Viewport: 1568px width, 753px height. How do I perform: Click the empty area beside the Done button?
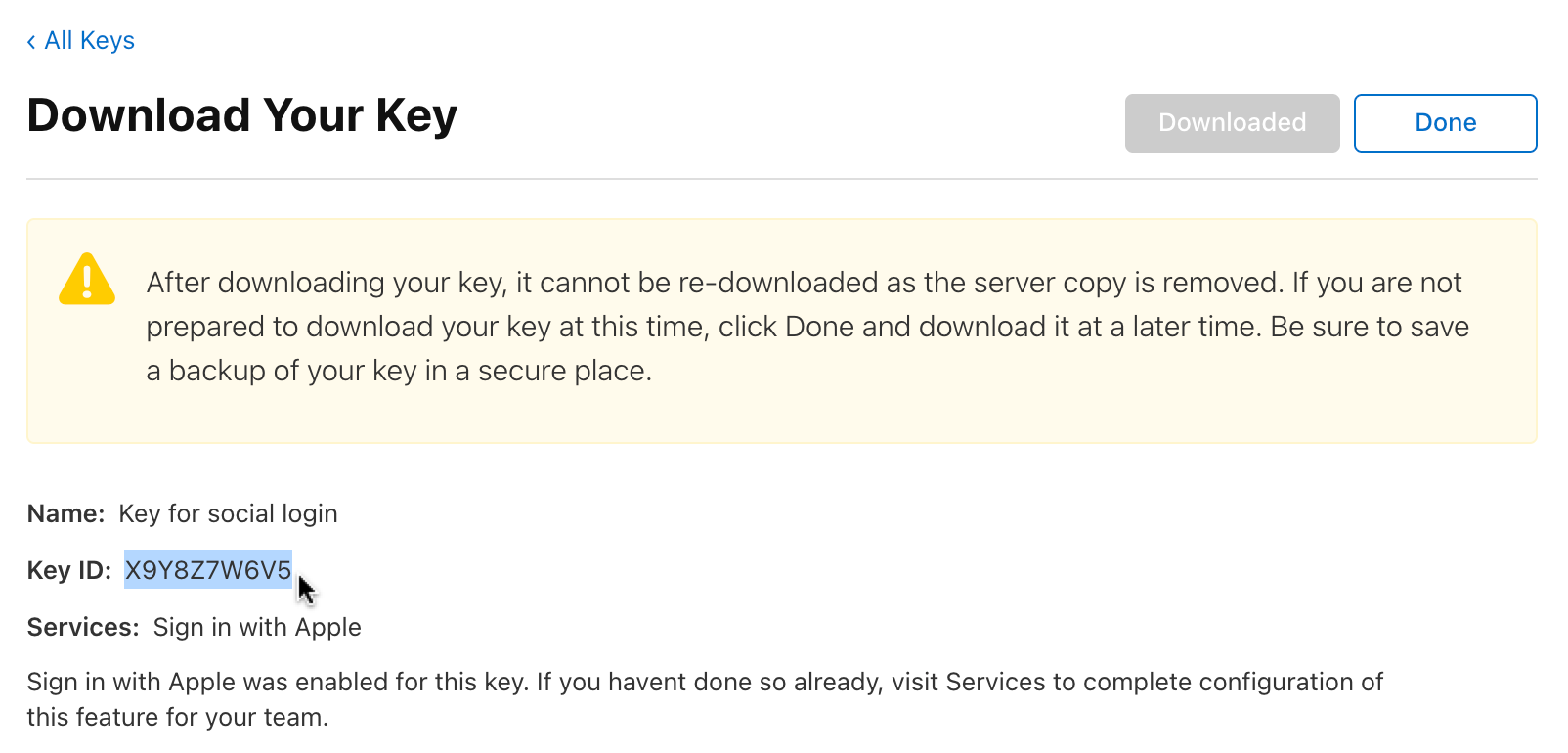[x=880, y=122]
